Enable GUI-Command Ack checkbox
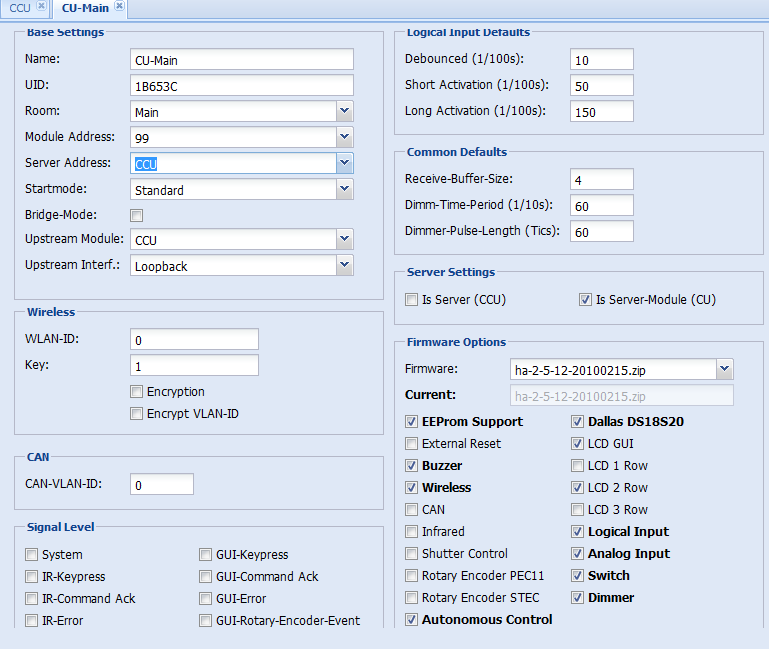769x649 pixels. (x=205, y=576)
